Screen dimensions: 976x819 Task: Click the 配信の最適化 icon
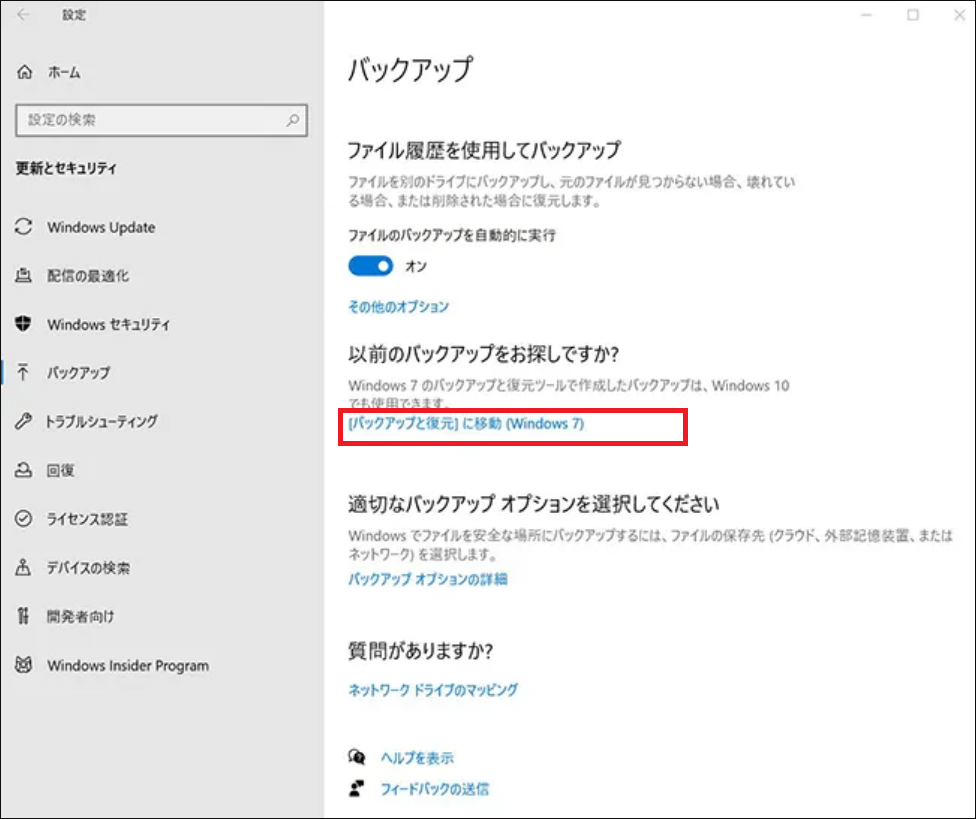(x=24, y=275)
